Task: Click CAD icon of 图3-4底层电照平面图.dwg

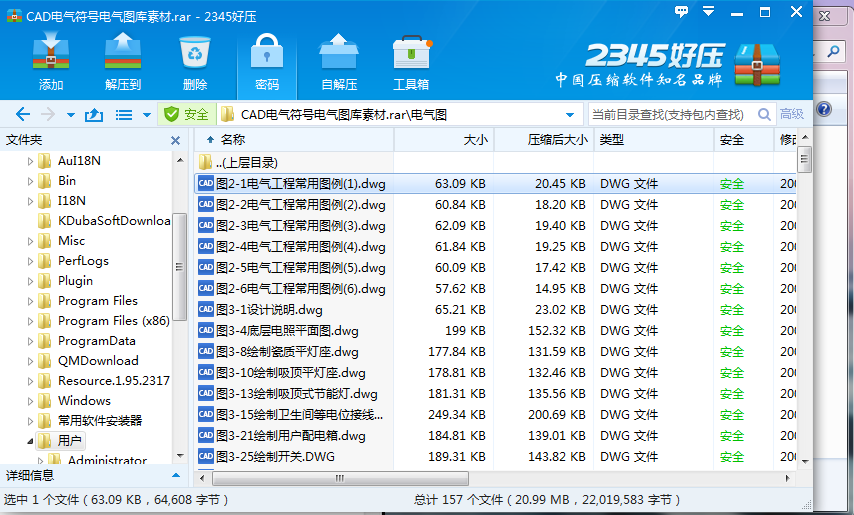Action: [x=205, y=330]
